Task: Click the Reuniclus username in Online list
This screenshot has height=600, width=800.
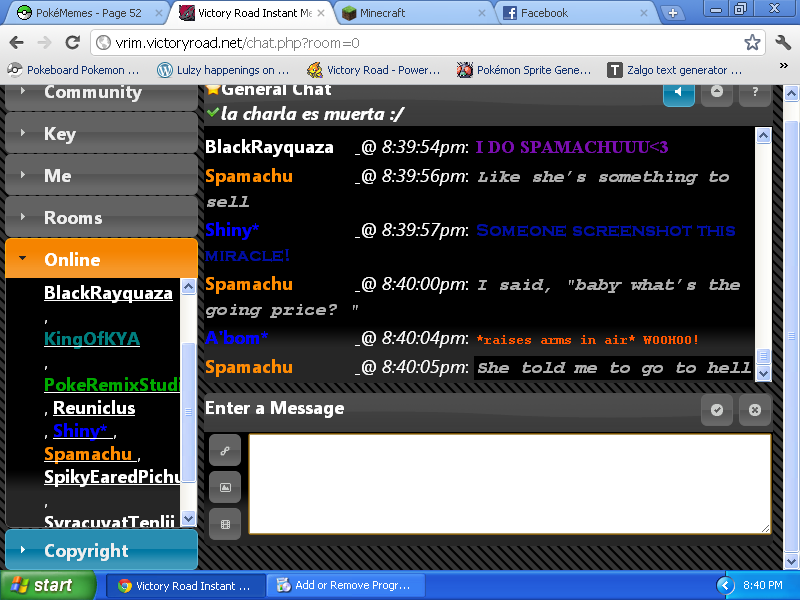Action: coord(94,408)
